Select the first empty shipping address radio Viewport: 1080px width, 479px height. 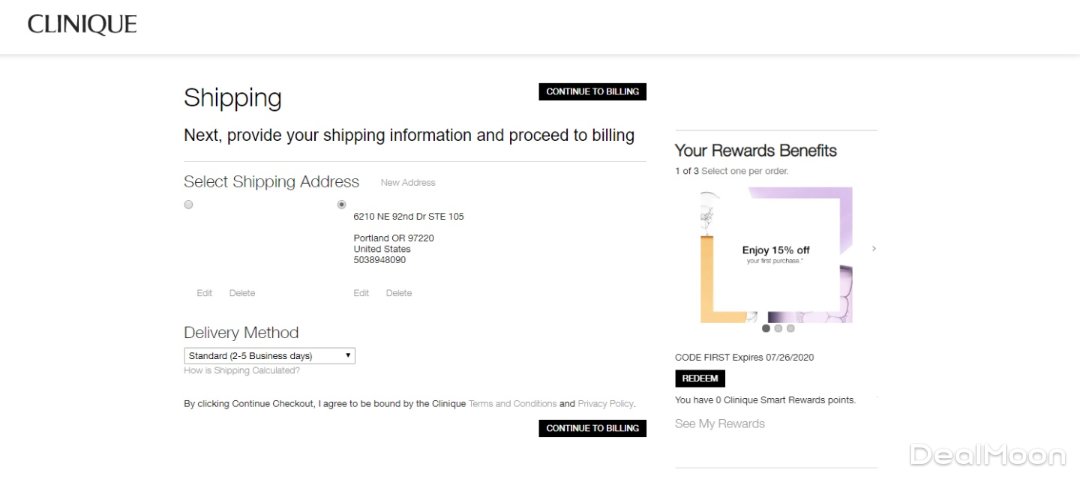[x=189, y=204]
